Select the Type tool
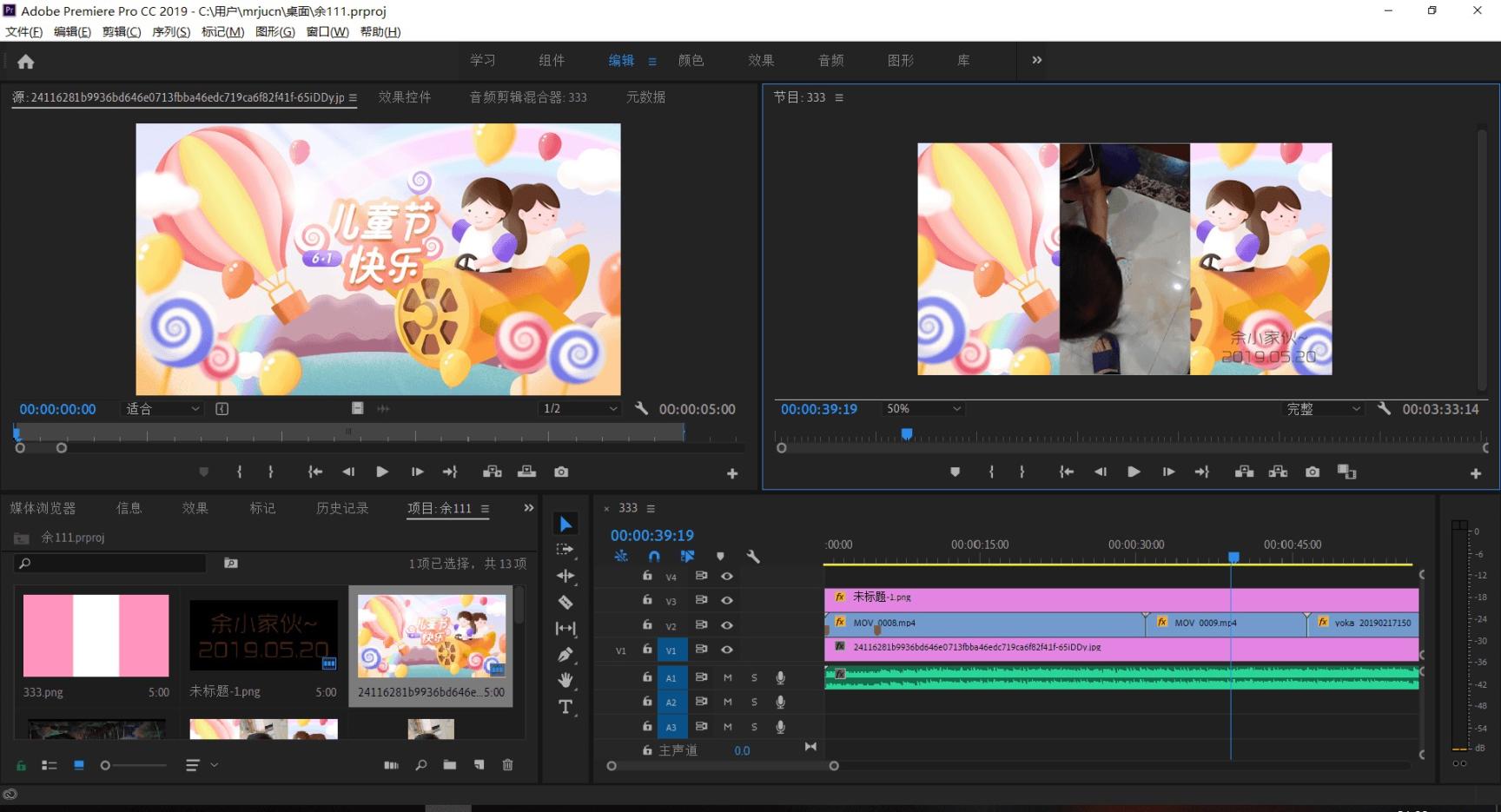Image resolution: width=1501 pixels, height=812 pixels. tap(565, 706)
